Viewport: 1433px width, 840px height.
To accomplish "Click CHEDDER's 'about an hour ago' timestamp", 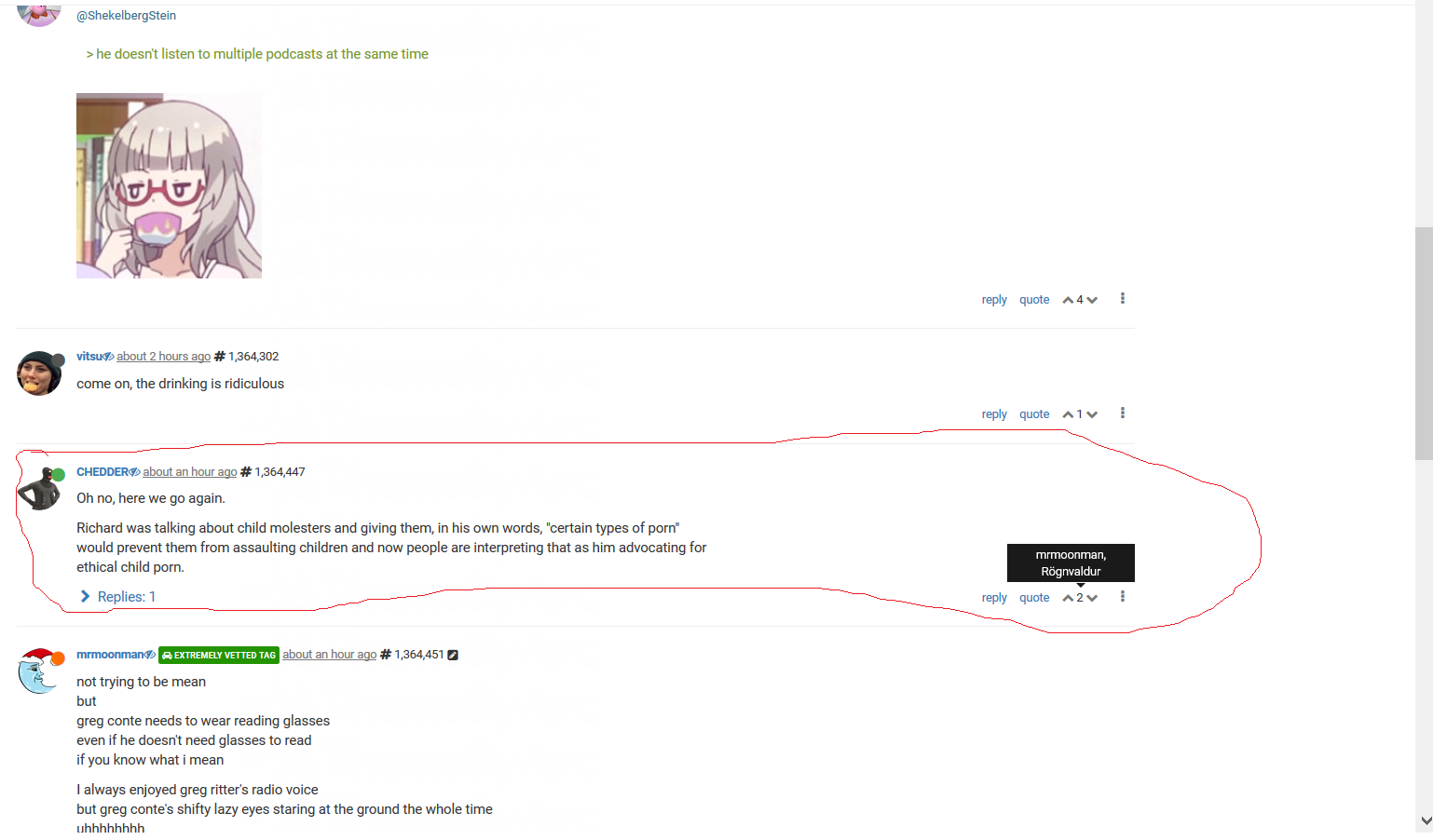I will coord(190,472).
